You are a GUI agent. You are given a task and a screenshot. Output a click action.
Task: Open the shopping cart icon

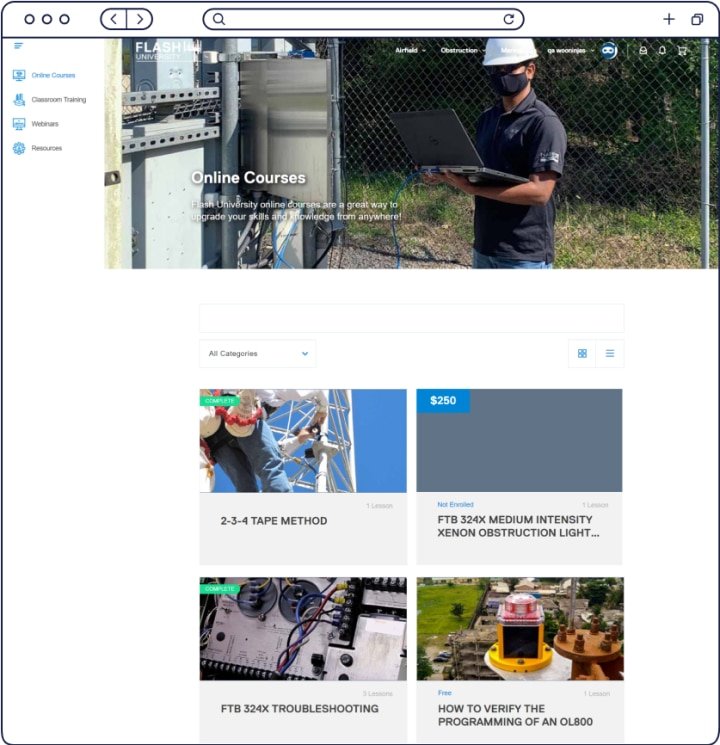[682, 50]
